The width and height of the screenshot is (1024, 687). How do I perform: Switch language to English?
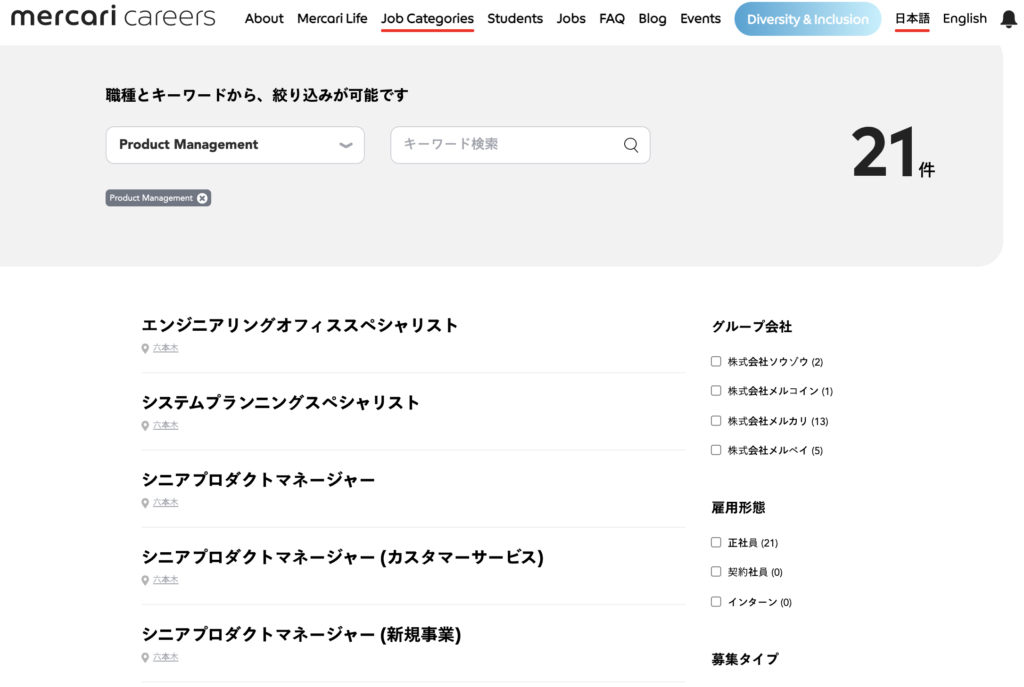coord(964,19)
